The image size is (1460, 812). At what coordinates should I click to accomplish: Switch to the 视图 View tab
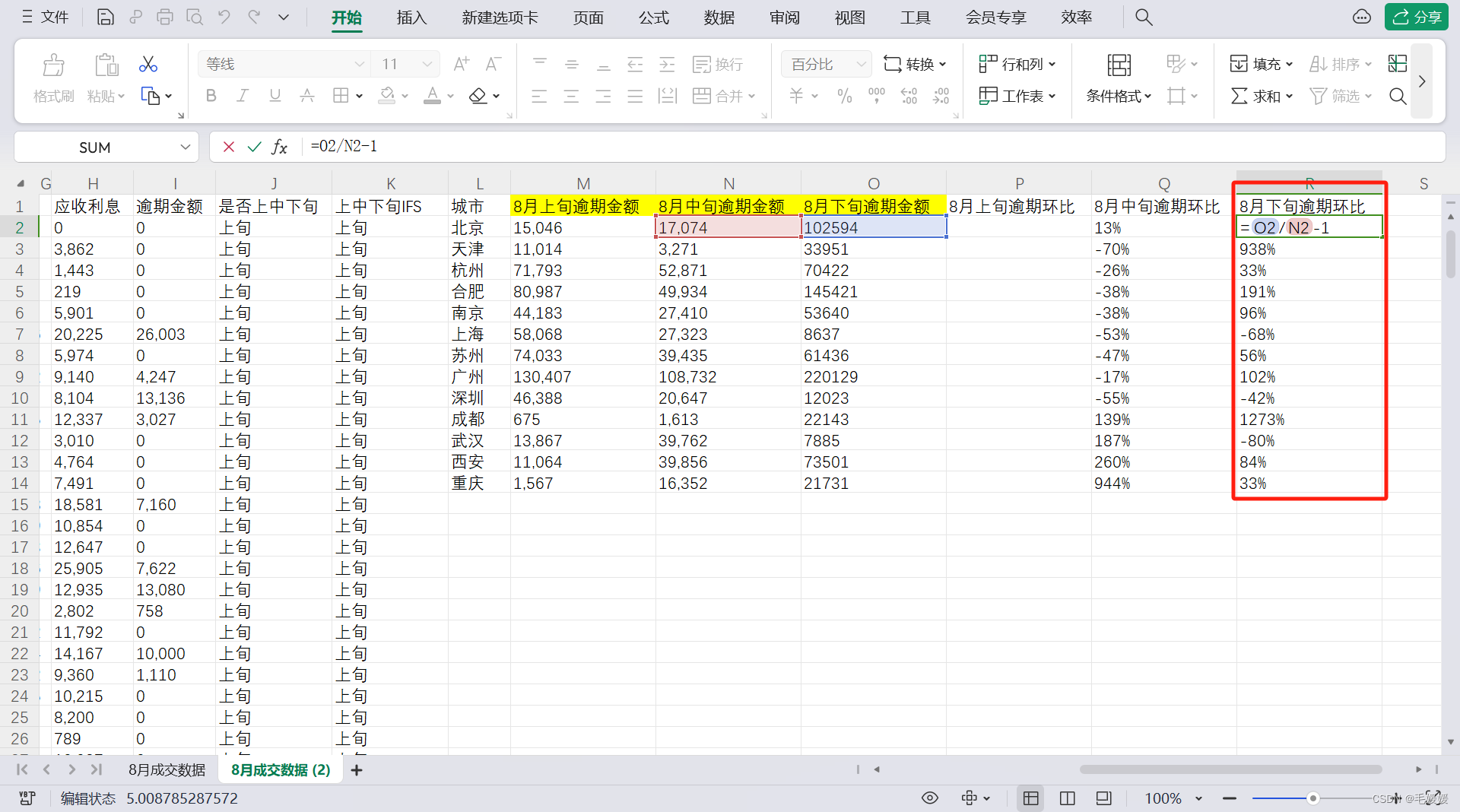point(849,17)
